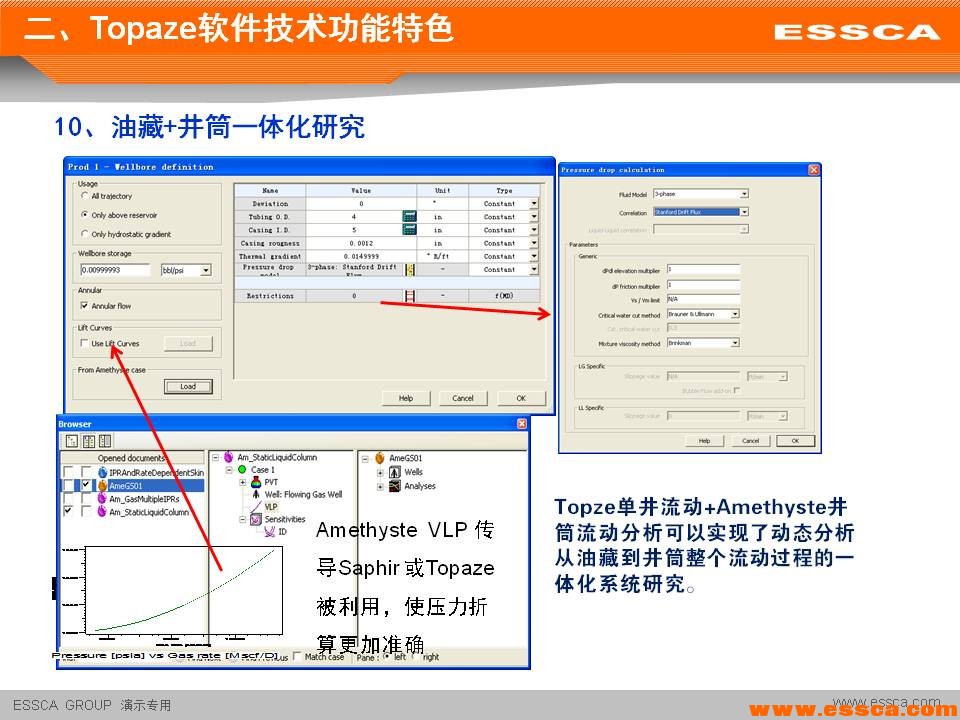Click Load button under From Amethyste case
Screen dimensions: 960x720
coord(188,386)
